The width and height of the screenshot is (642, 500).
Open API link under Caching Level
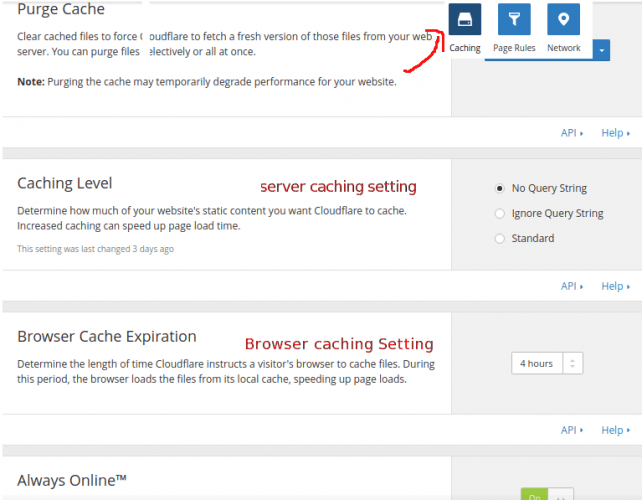[x=572, y=286]
